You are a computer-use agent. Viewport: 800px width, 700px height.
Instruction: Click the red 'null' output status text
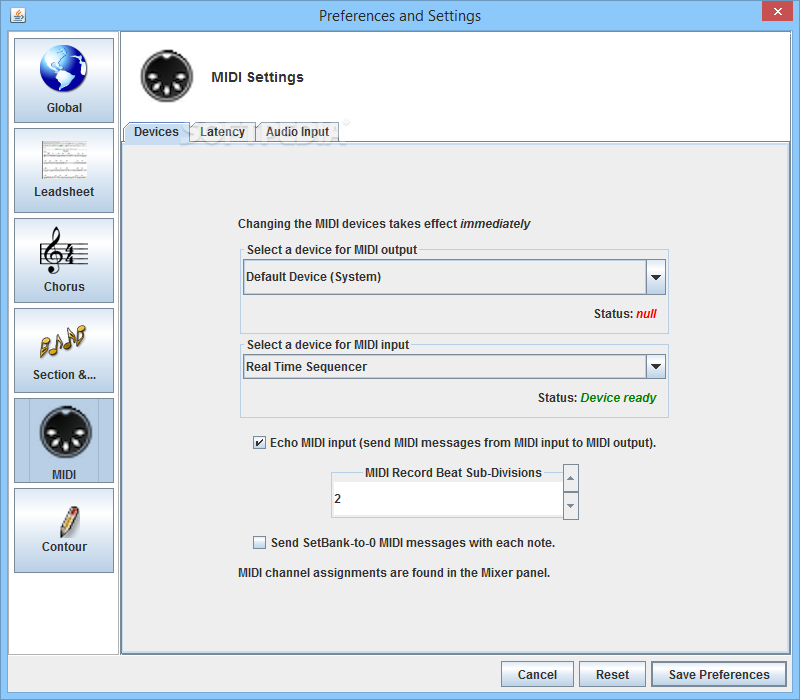(x=646, y=314)
